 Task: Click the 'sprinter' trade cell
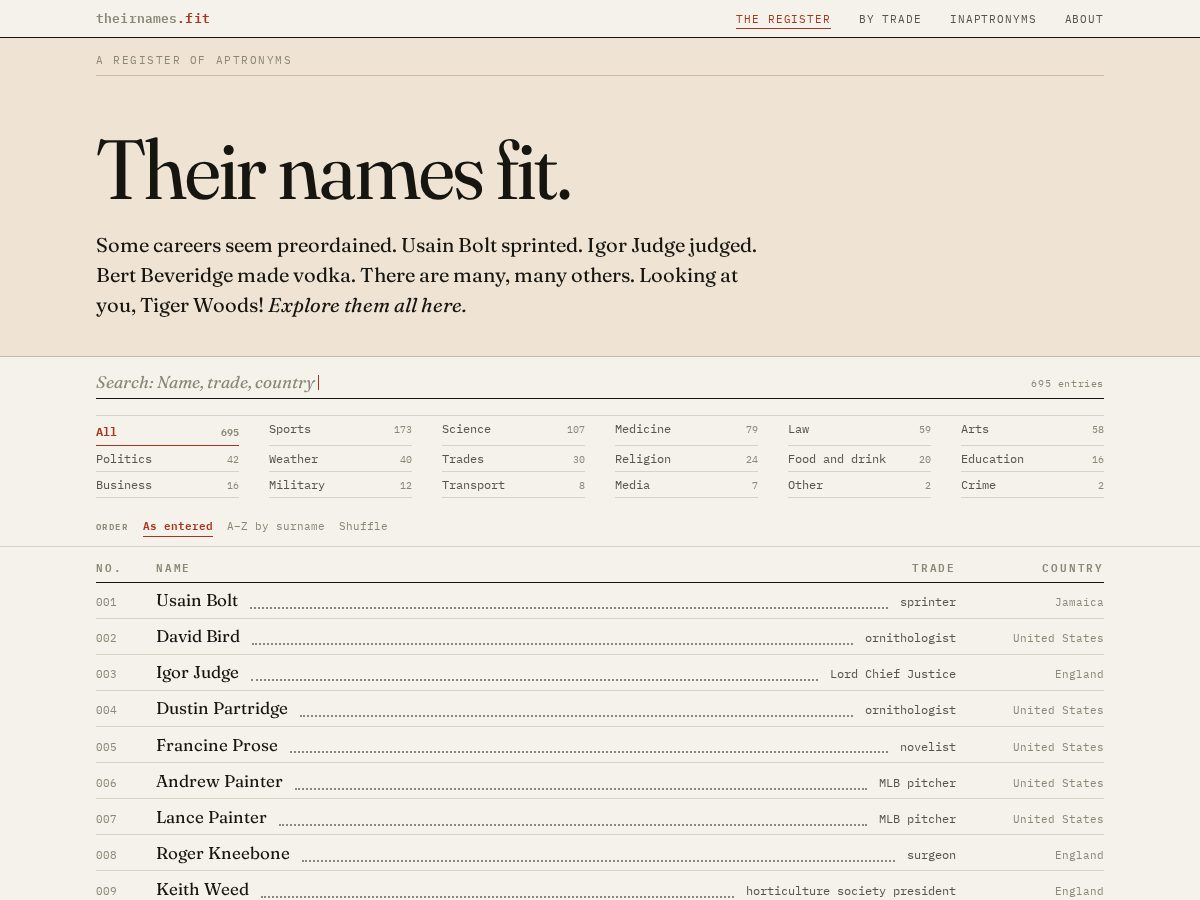coord(928,602)
